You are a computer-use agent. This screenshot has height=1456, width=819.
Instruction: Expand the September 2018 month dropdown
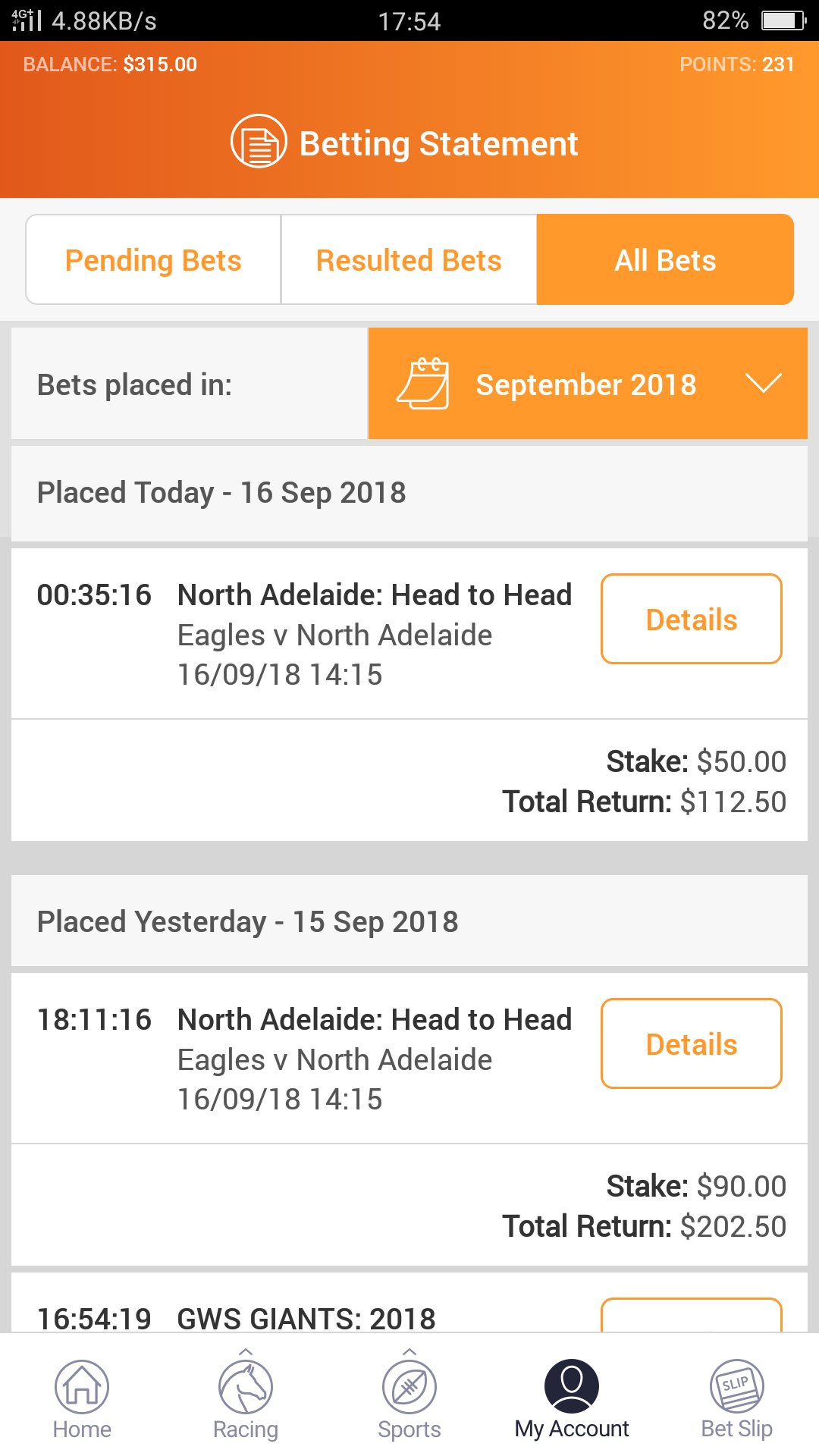tap(586, 384)
